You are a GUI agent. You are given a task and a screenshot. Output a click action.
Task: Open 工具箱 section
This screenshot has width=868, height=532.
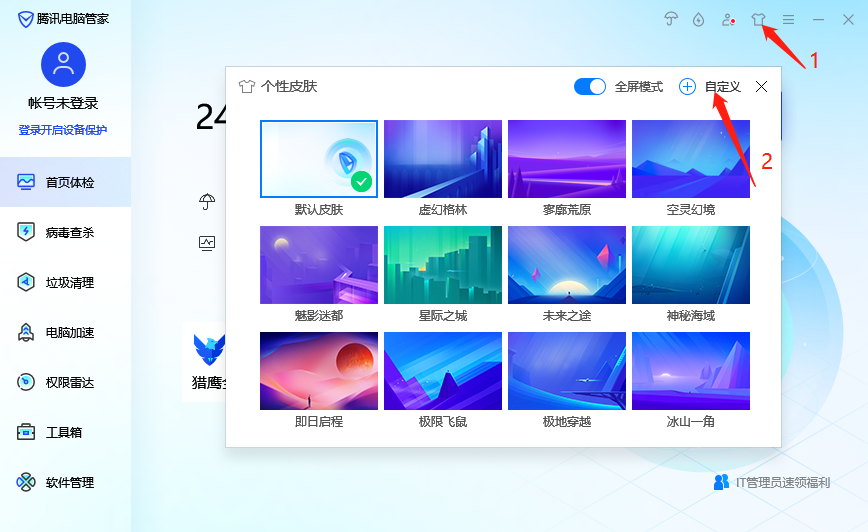tap(65, 432)
